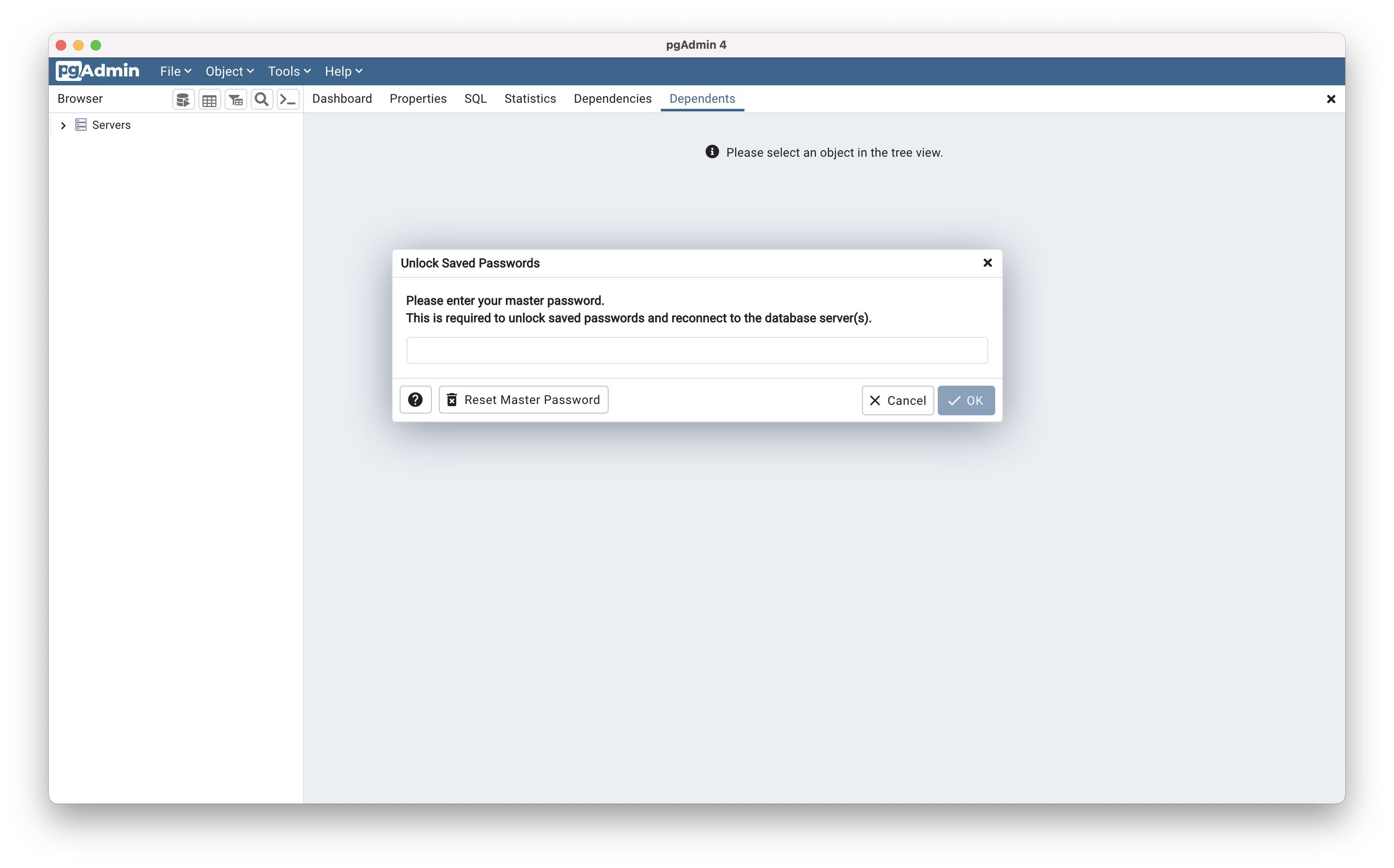Switch to the Dashboard tab
Screen dimensions: 1394x868
[342, 99]
